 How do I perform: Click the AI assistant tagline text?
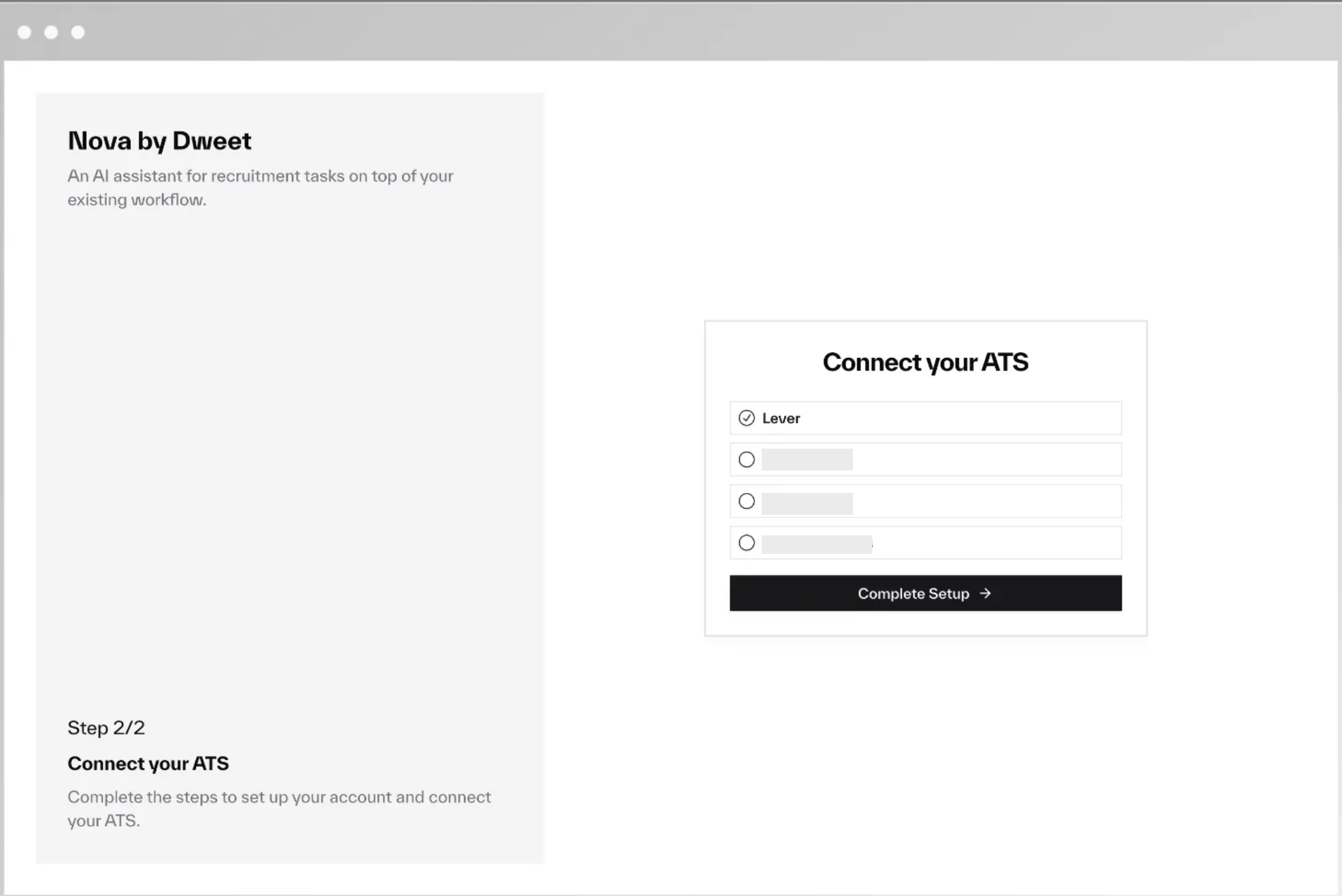click(x=260, y=188)
